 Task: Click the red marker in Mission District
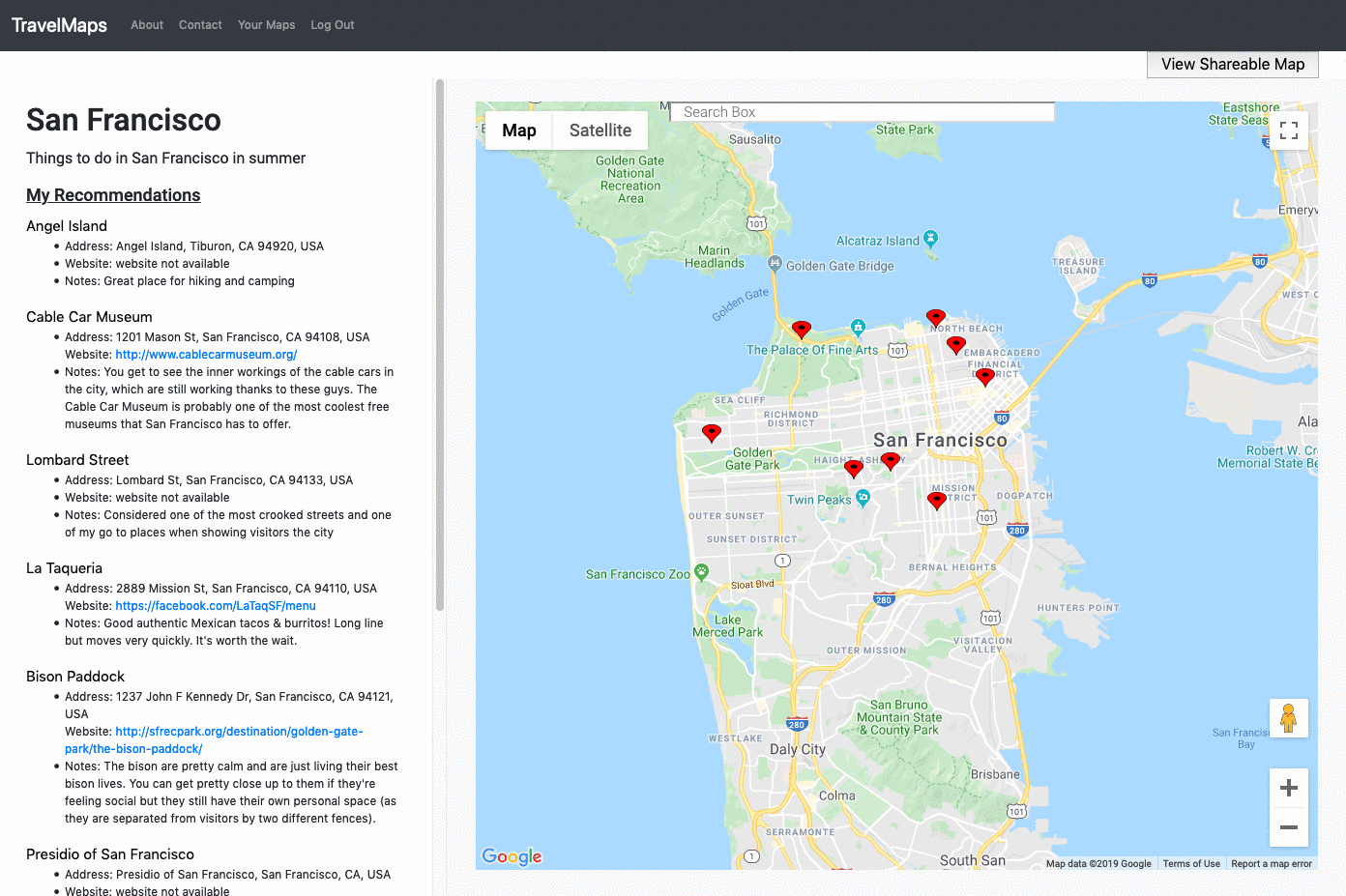click(x=937, y=500)
